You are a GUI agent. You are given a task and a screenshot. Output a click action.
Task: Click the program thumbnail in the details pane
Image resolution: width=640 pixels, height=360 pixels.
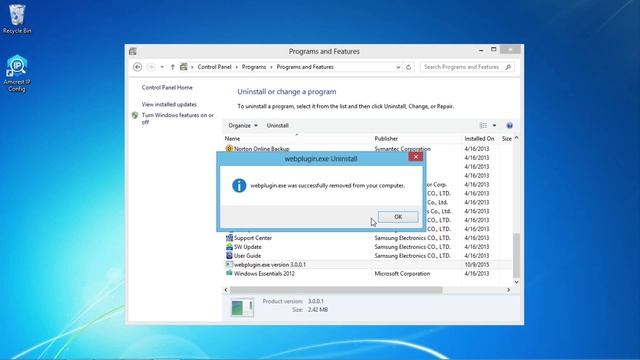(x=242, y=308)
